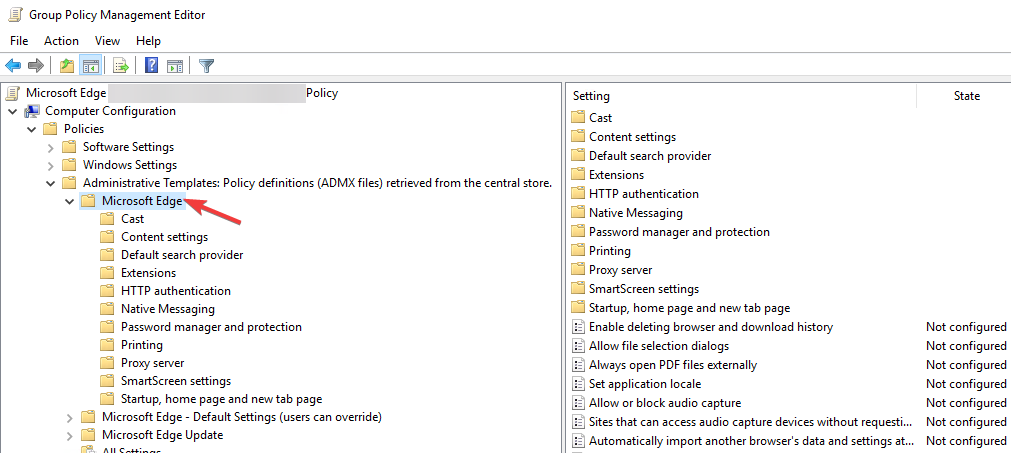Toggle Show/Hide Console Tree toolbar button
Screen dimensions: 1011x453
click(x=90, y=66)
